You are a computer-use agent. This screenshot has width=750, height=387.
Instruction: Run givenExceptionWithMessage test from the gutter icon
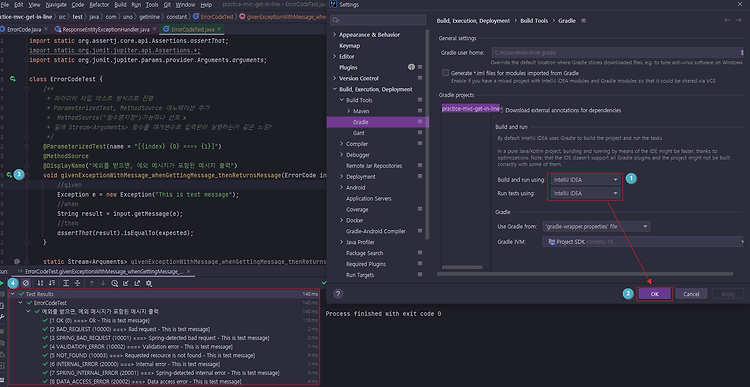point(9,175)
